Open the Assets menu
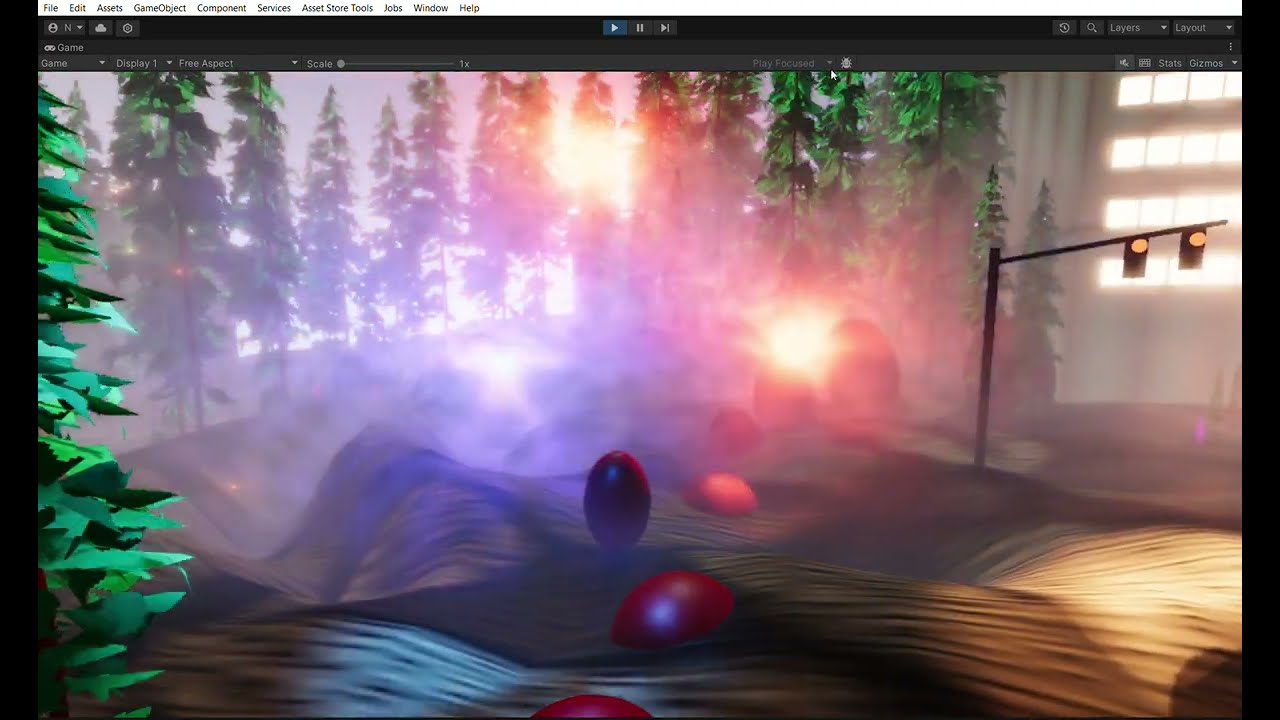1280x720 pixels. pyautogui.click(x=110, y=8)
